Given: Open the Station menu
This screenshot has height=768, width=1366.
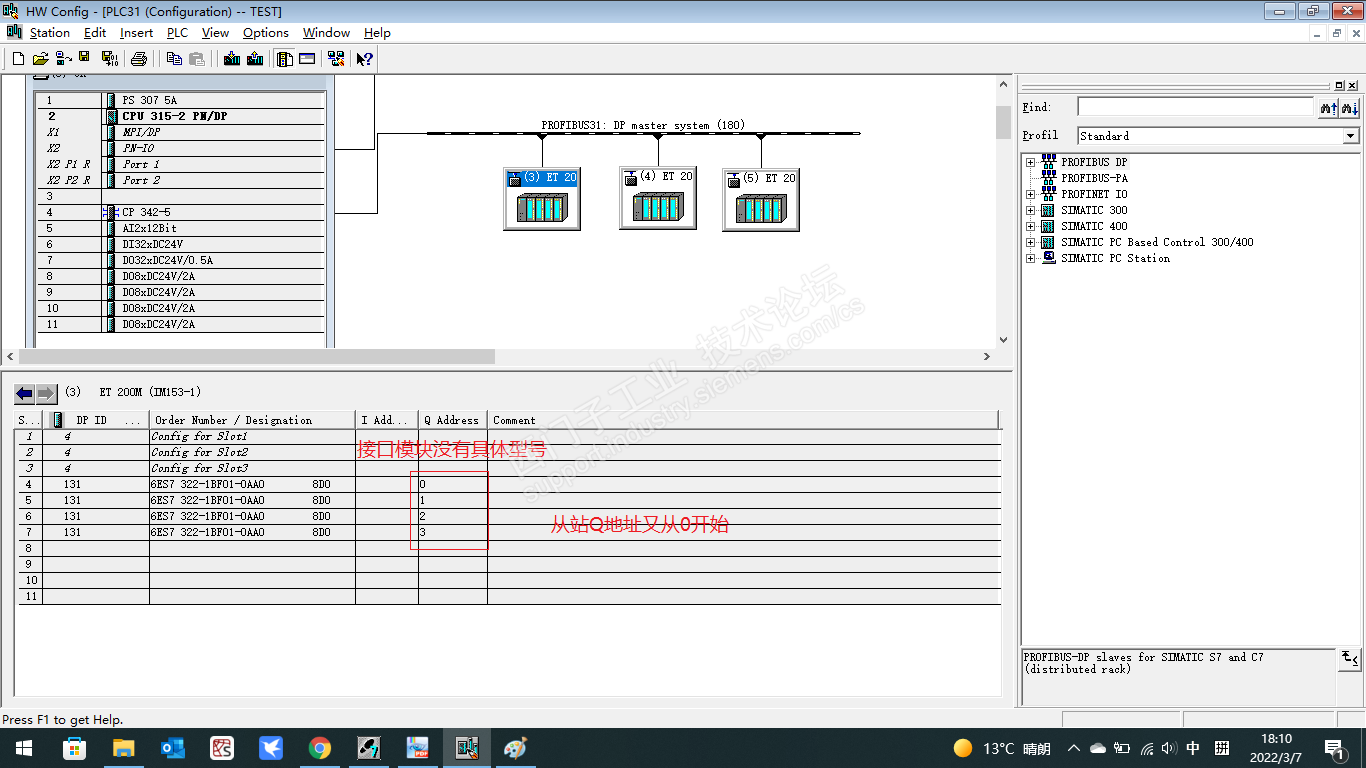Looking at the screenshot, I should click(50, 33).
